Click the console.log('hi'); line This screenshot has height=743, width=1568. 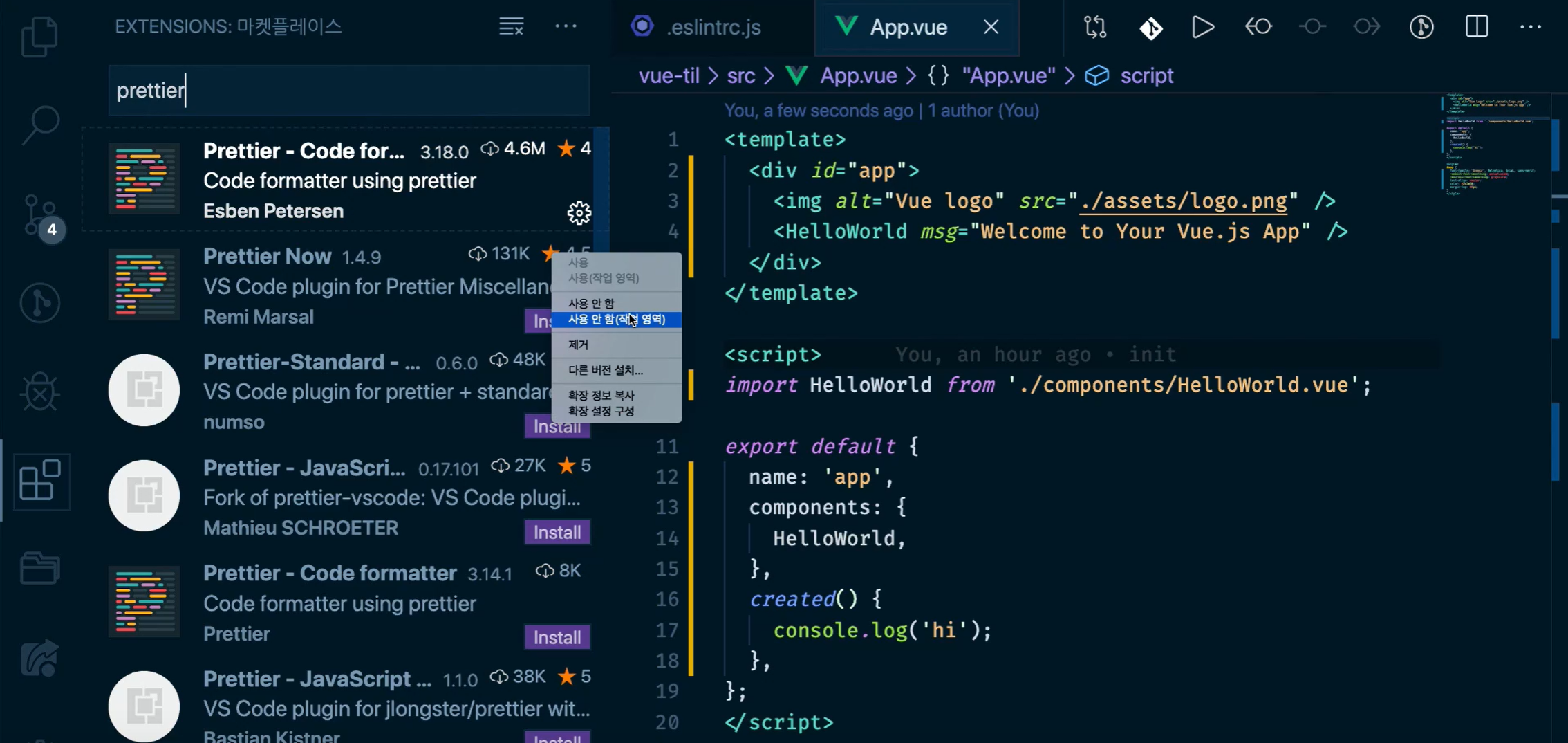[882, 630]
